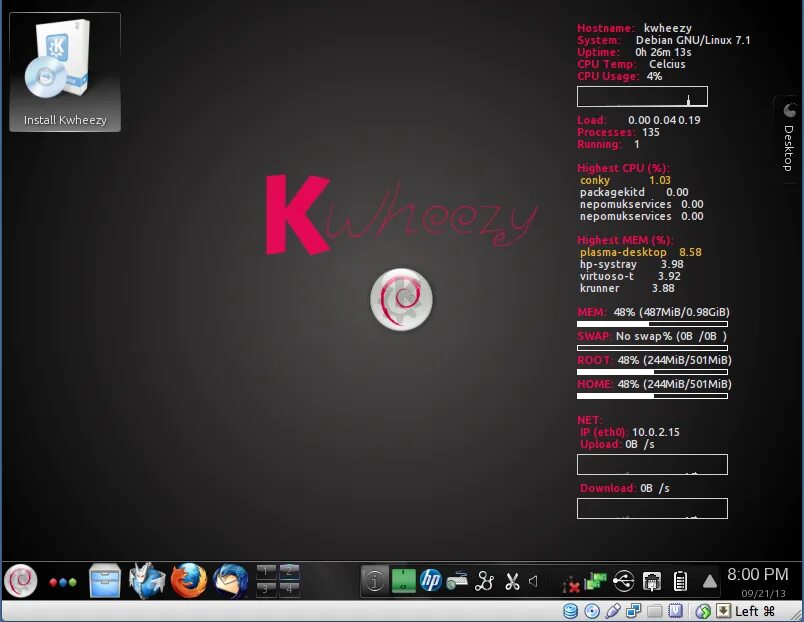Click the Download network graph
804x622 pixels.
tap(652, 509)
